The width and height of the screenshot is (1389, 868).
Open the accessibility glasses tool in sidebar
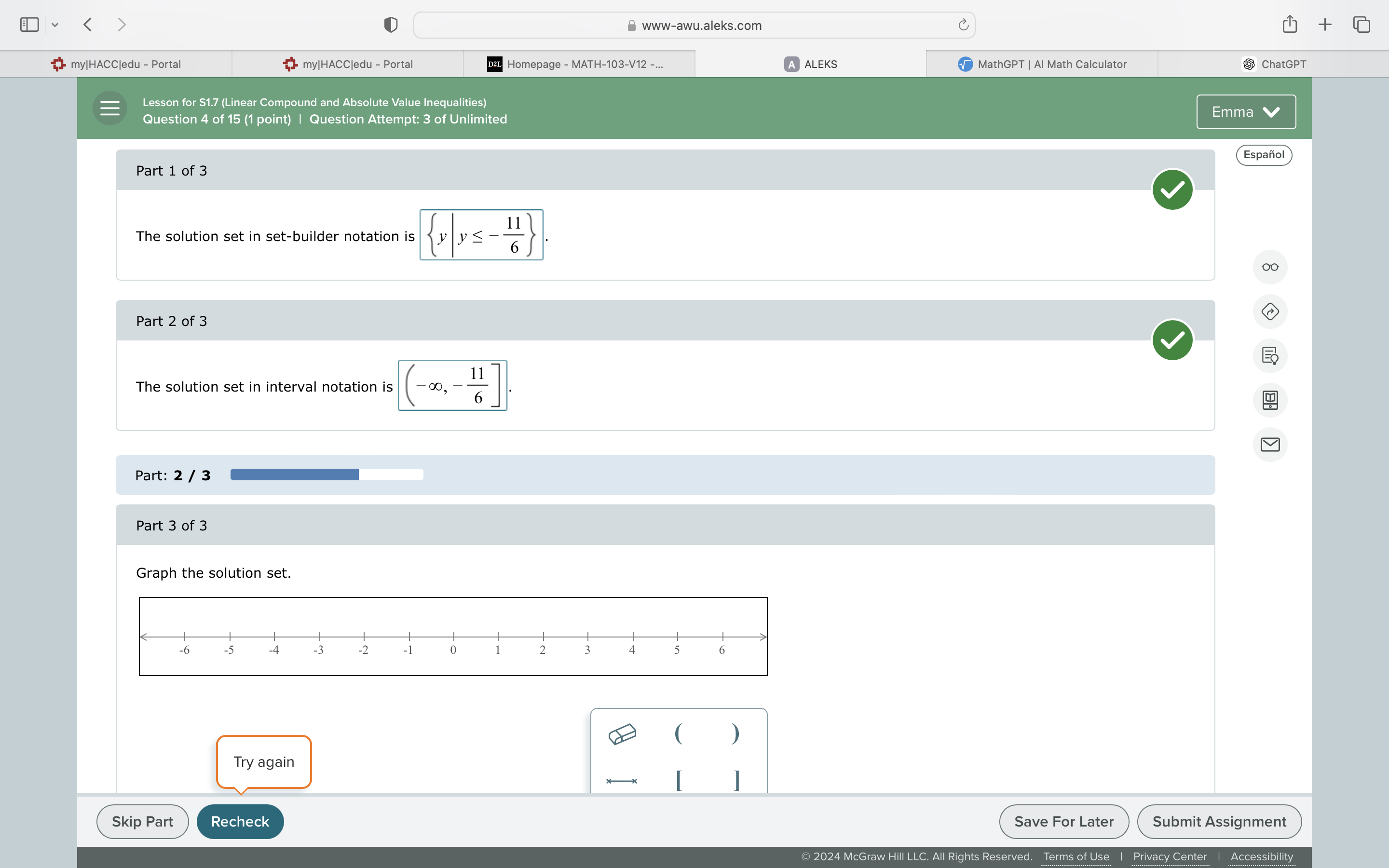point(1270,266)
